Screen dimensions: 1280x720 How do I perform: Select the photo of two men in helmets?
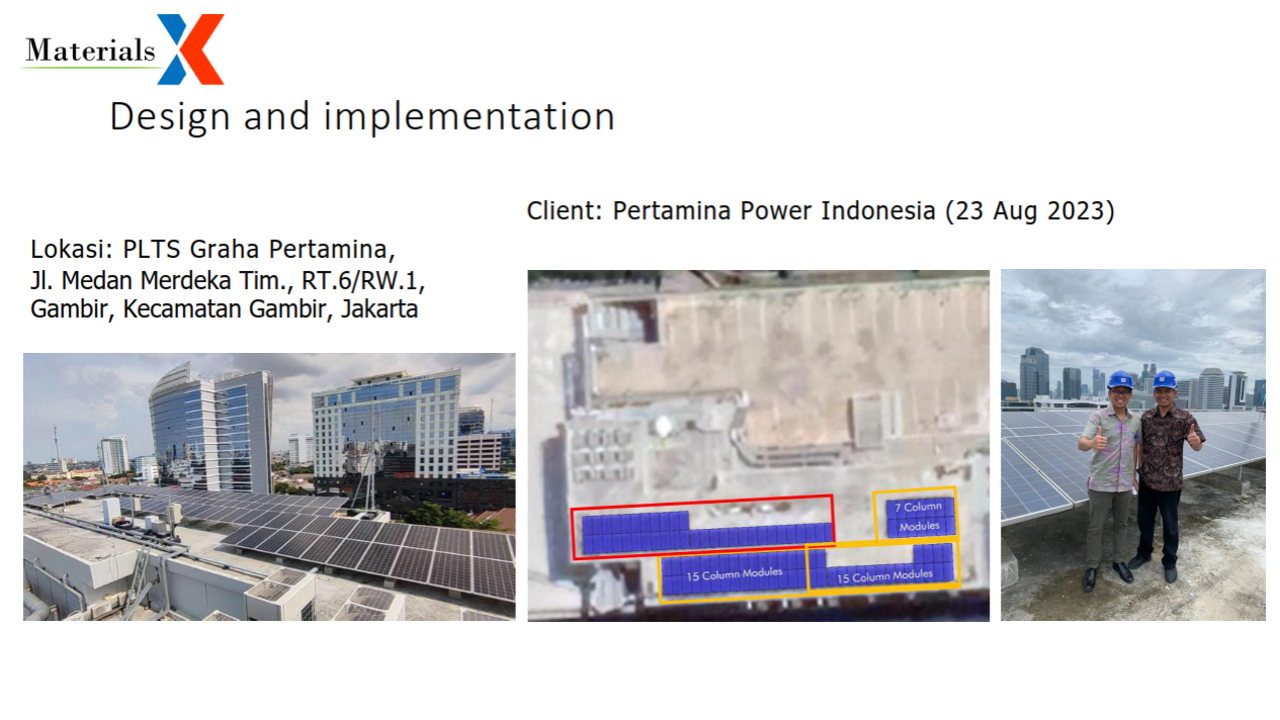coord(1133,445)
